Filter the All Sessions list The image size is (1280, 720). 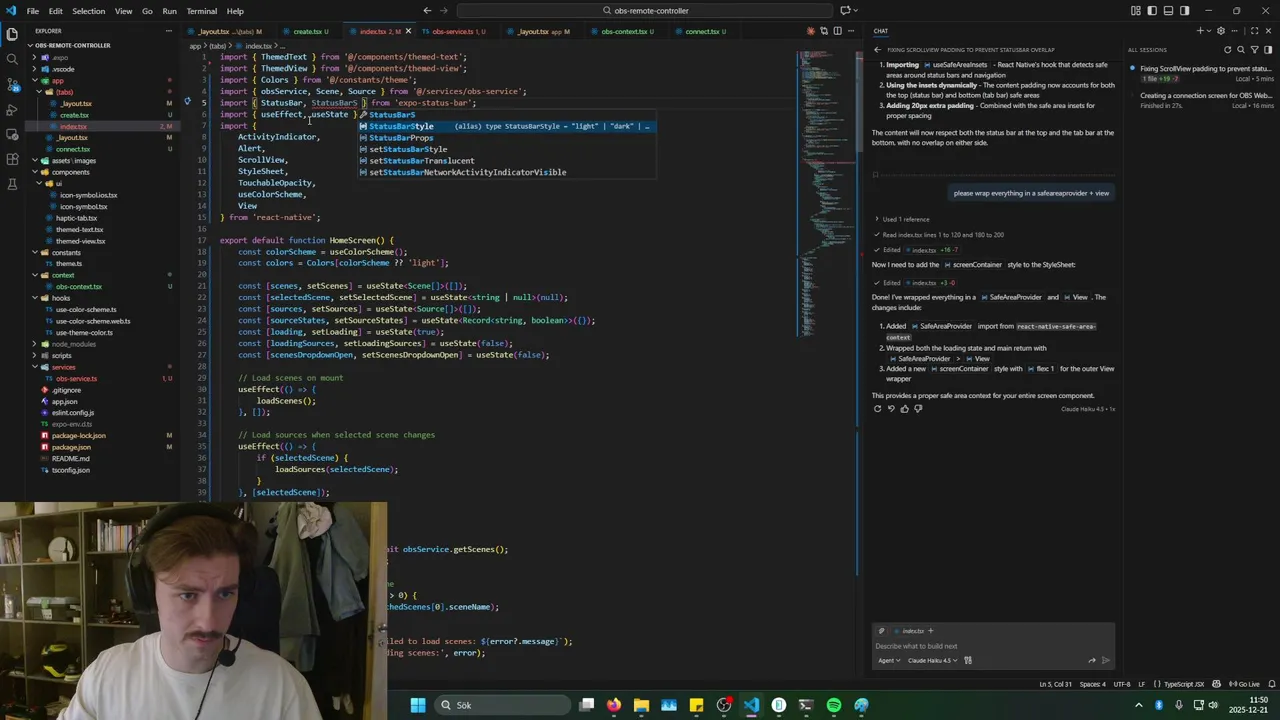1254,49
